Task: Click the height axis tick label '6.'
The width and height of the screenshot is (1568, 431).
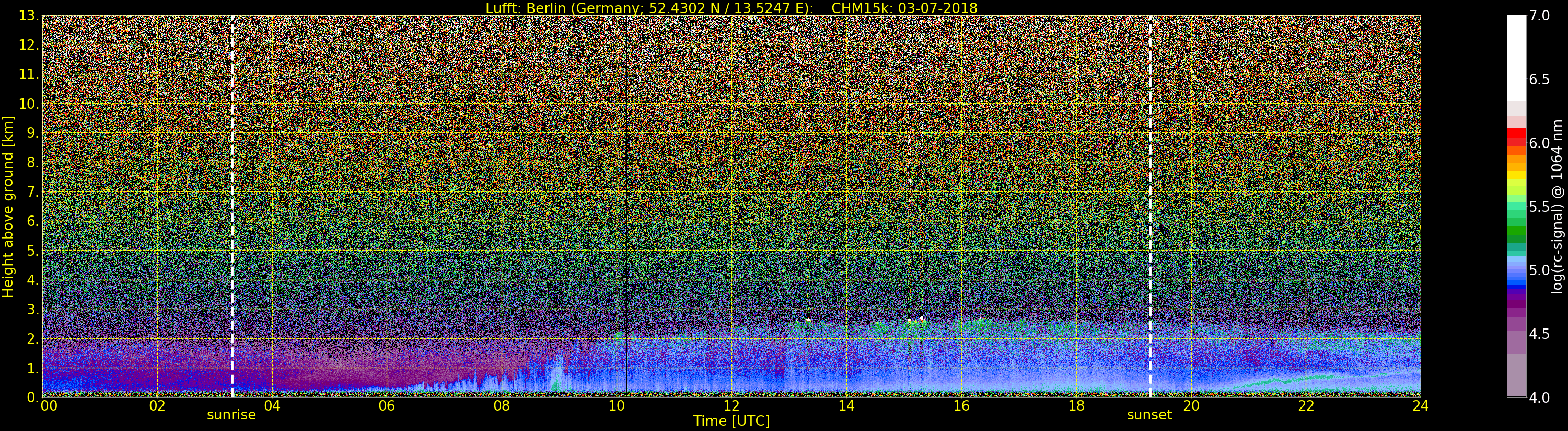Action: tap(33, 221)
